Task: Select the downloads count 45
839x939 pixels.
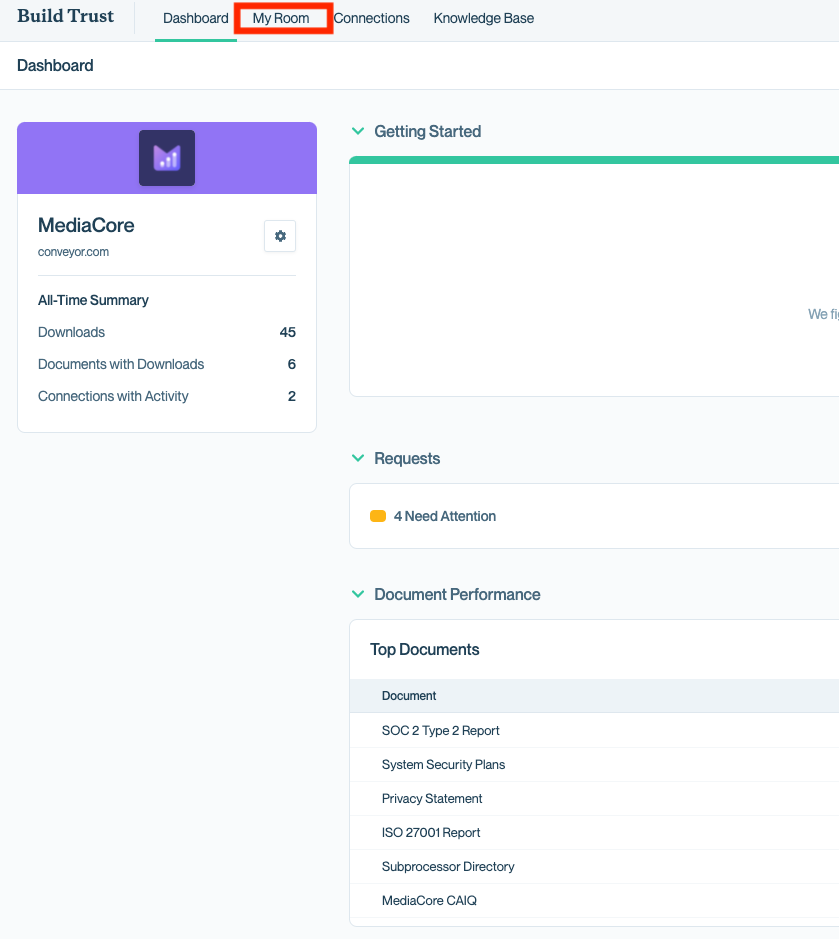Action: (x=287, y=332)
